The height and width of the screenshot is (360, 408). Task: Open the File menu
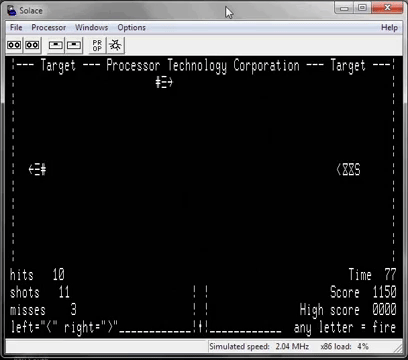[16, 27]
